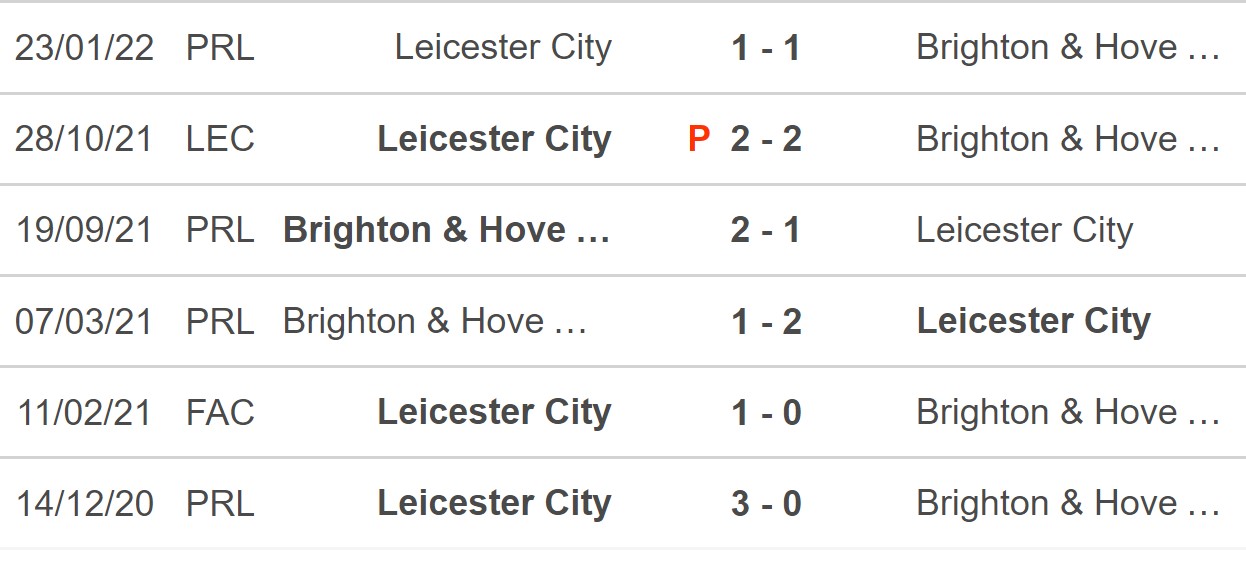
Task: Select the LEC competition label
Action: 220,139
